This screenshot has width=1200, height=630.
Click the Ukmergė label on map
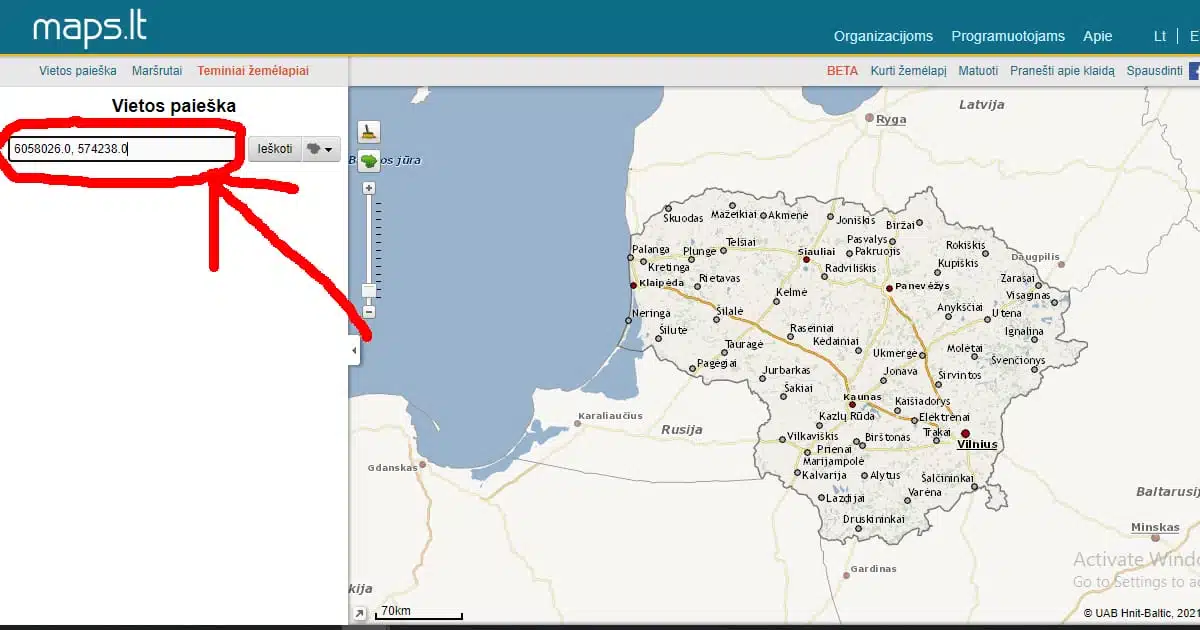coord(895,353)
